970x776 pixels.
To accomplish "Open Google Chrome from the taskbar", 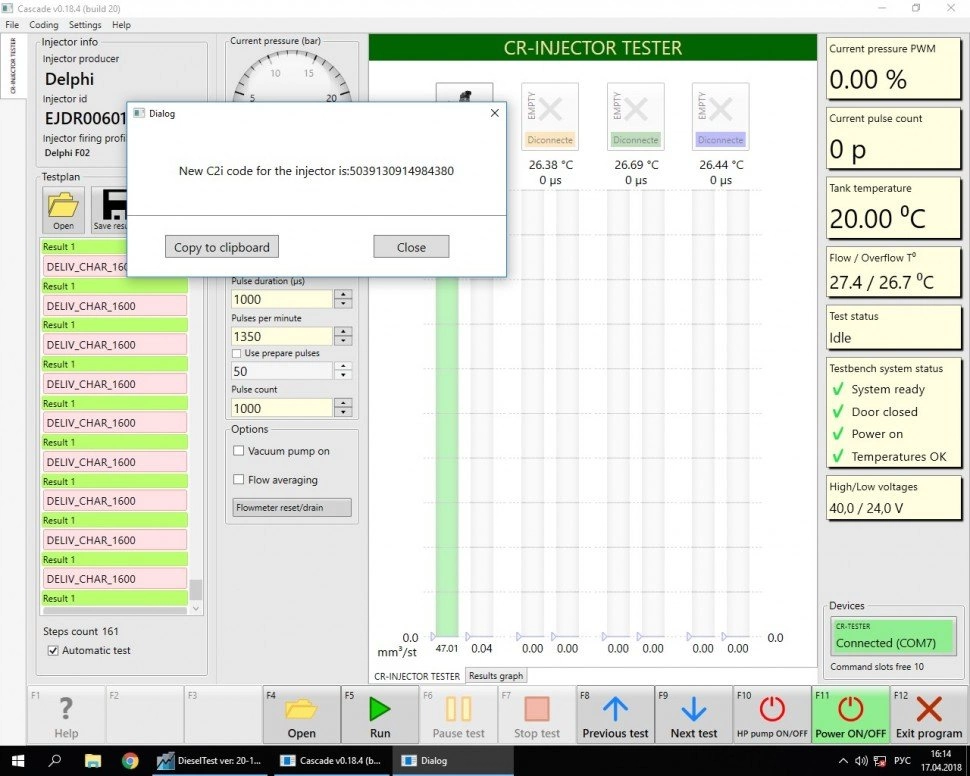I will (130, 761).
